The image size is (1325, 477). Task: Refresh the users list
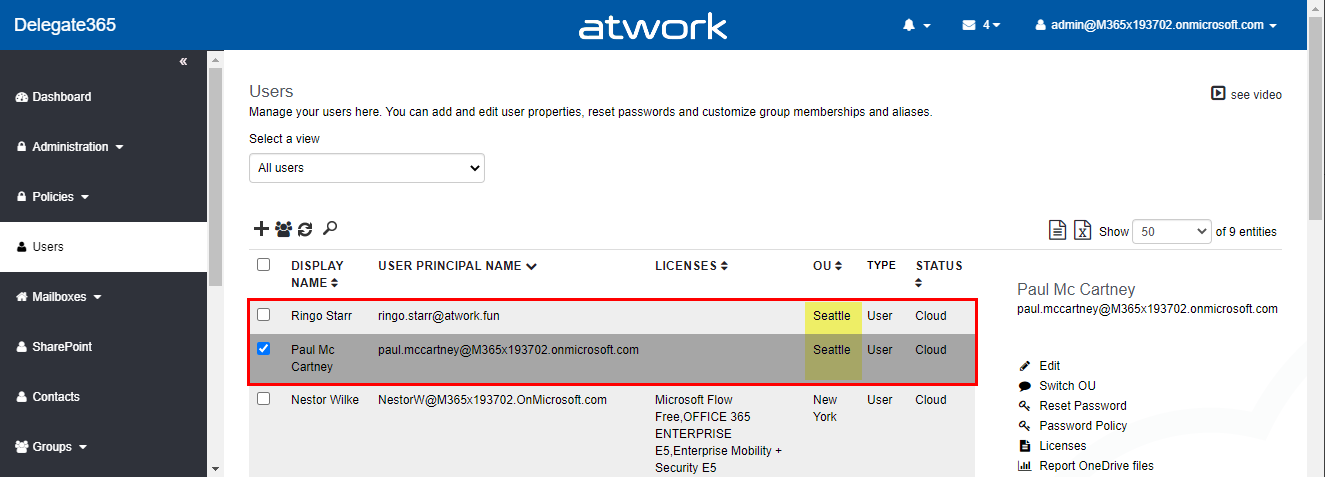[305, 229]
